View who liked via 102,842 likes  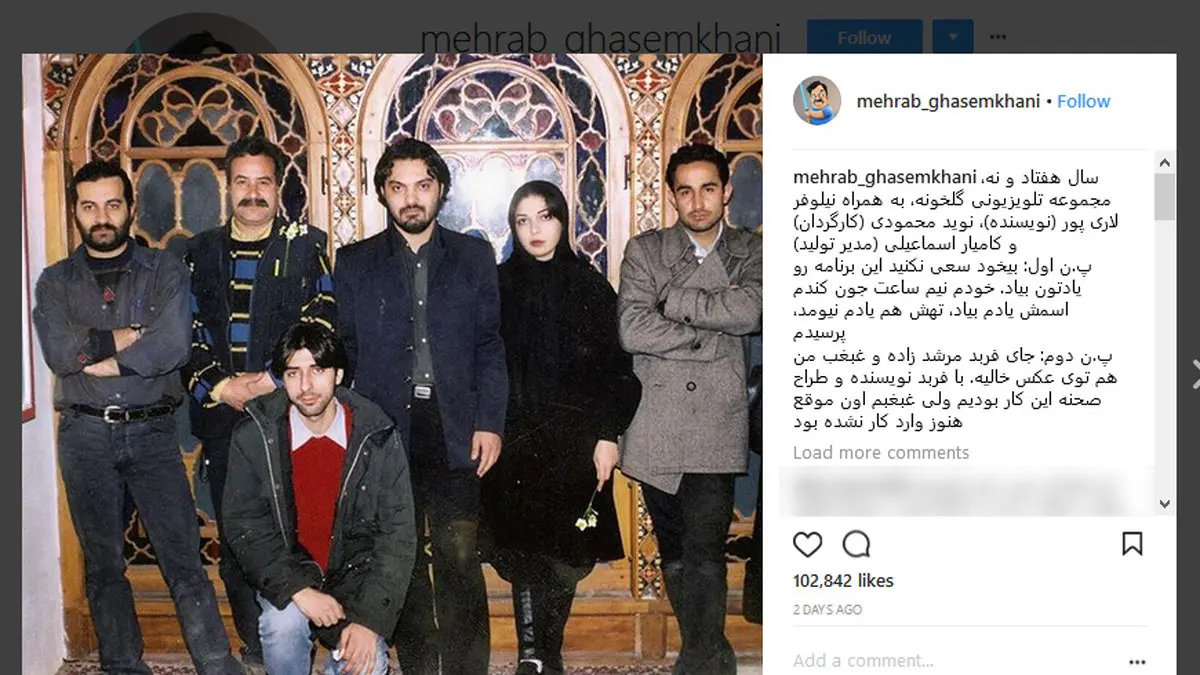pos(843,581)
